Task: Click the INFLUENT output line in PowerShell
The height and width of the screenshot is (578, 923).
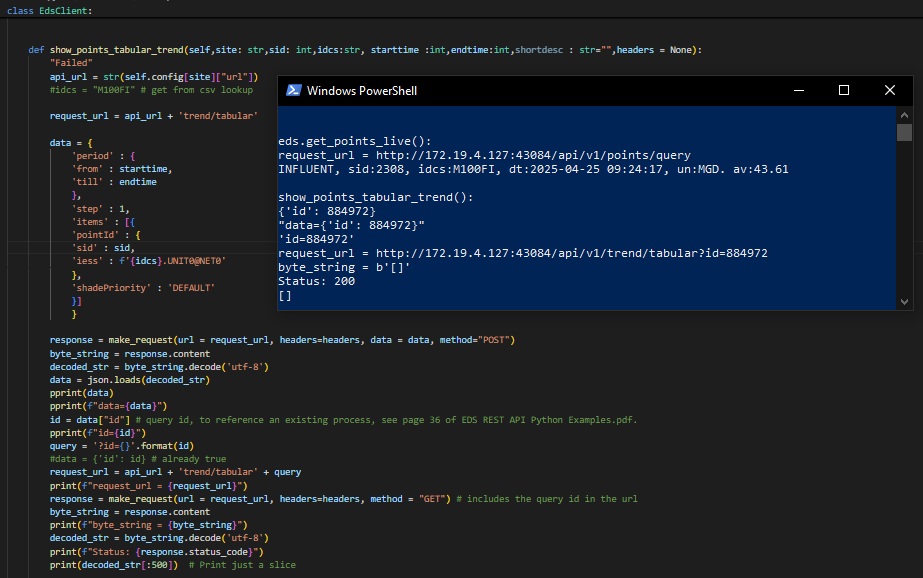Action: point(533,170)
